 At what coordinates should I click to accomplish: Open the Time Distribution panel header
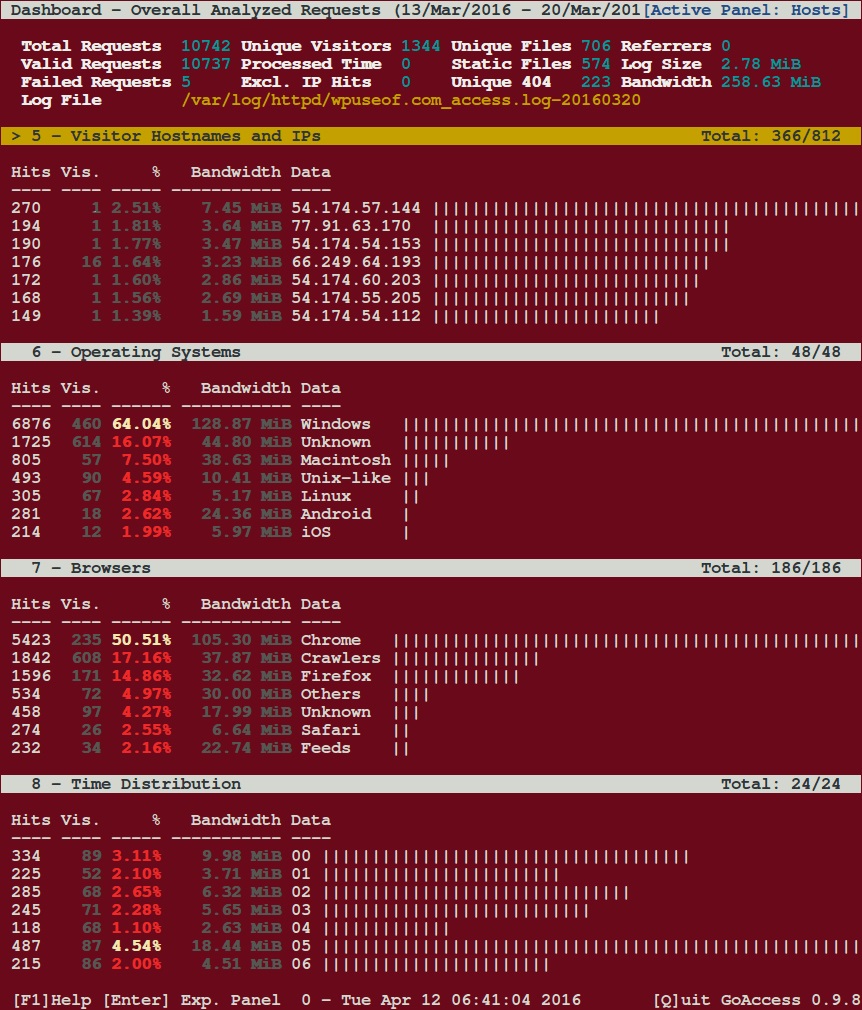[431, 784]
